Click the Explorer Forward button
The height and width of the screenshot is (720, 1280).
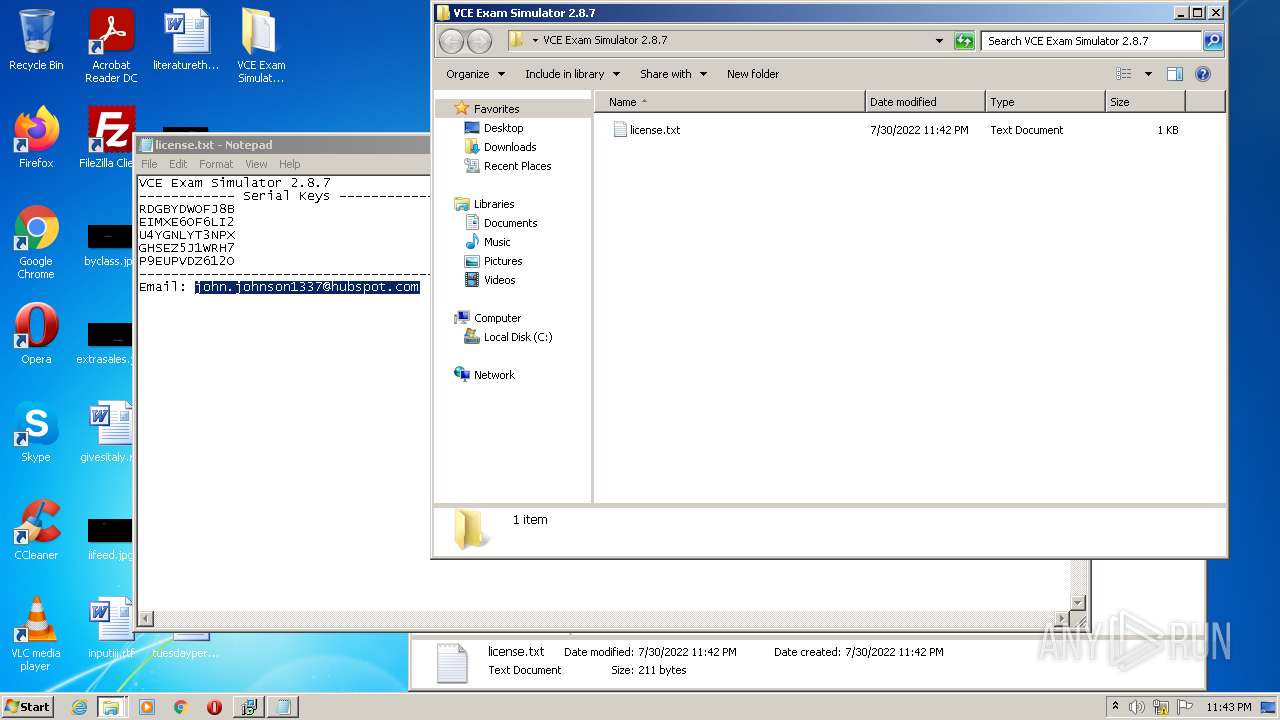pyautogui.click(x=480, y=41)
